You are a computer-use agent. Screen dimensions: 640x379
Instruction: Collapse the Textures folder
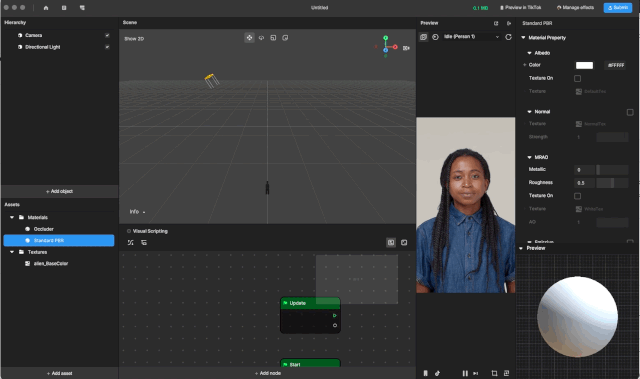click(x=12, y=252)
